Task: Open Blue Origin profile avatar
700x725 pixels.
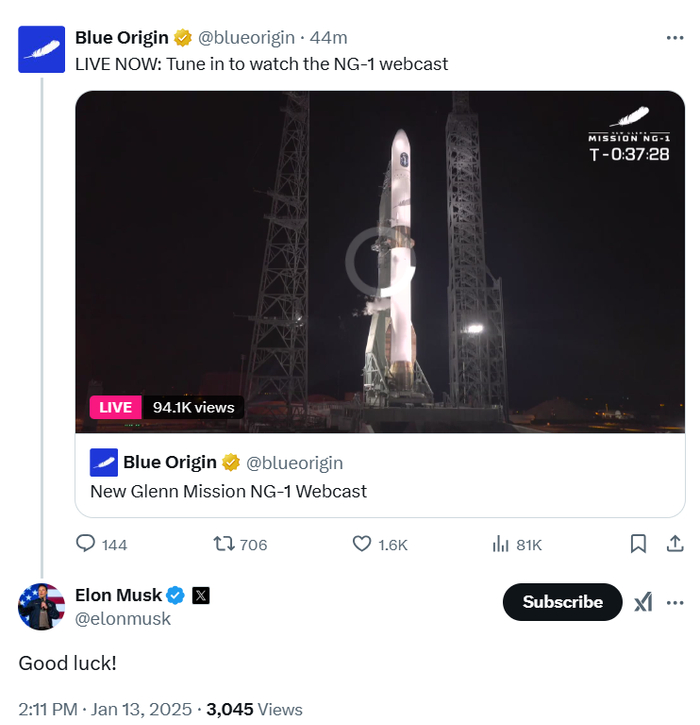Action: point(42,50)
